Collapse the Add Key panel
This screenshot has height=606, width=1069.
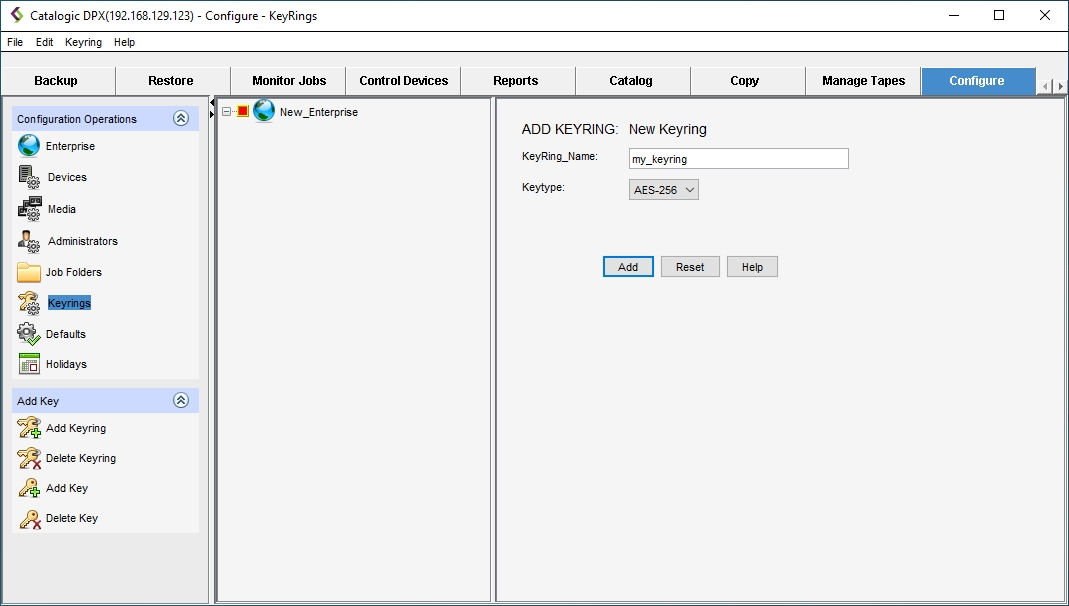point(181,400)
